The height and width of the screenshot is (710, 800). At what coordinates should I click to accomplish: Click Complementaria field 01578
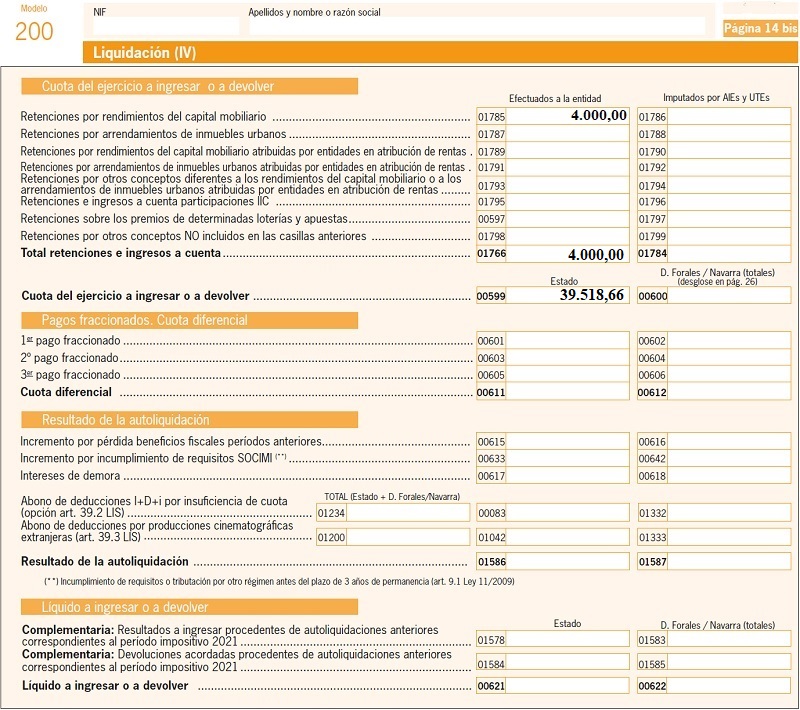point(567,639)
